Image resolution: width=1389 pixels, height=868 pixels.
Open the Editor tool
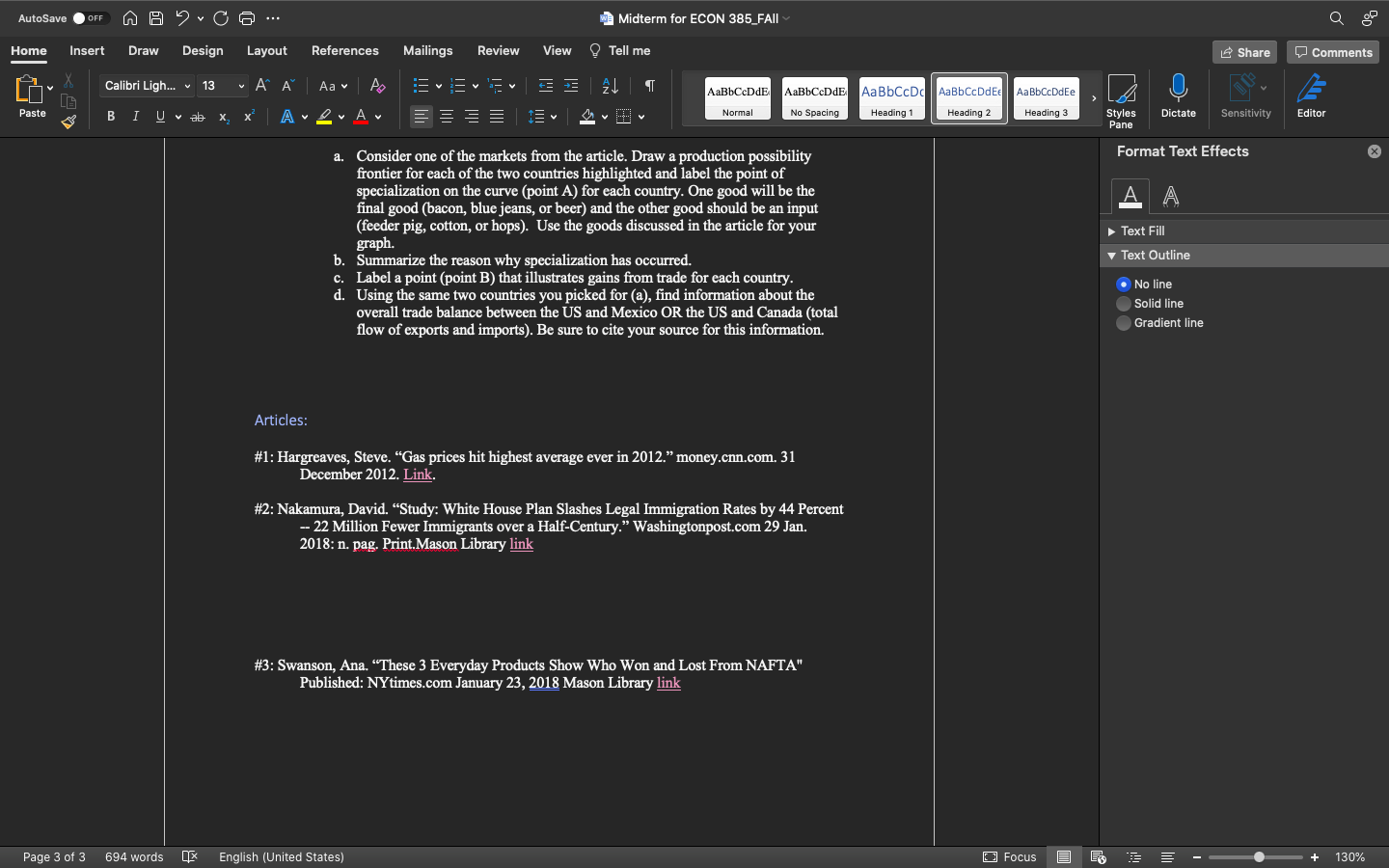coord(1311,96)
